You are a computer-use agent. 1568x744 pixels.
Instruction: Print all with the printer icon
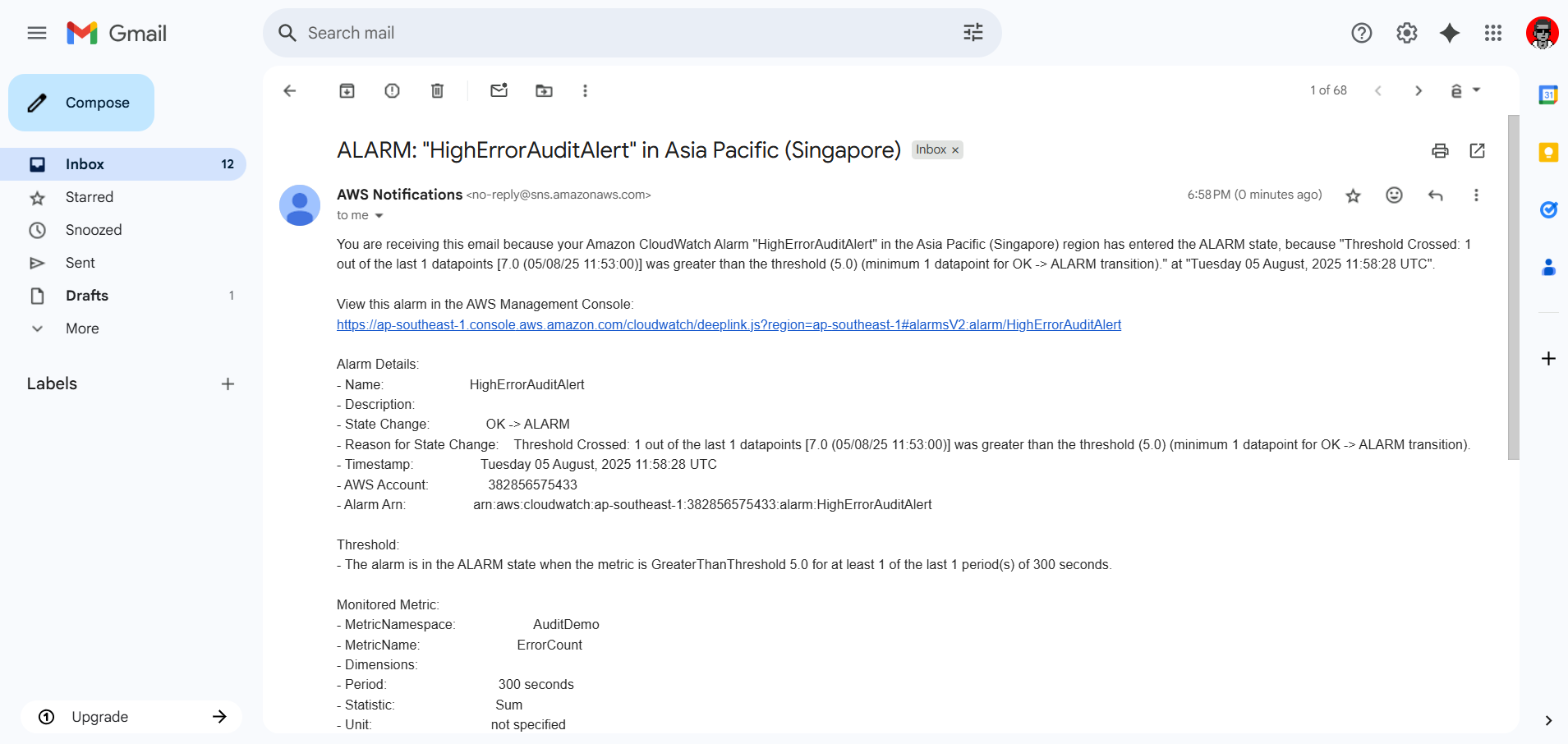click(x=1440, y=150)
